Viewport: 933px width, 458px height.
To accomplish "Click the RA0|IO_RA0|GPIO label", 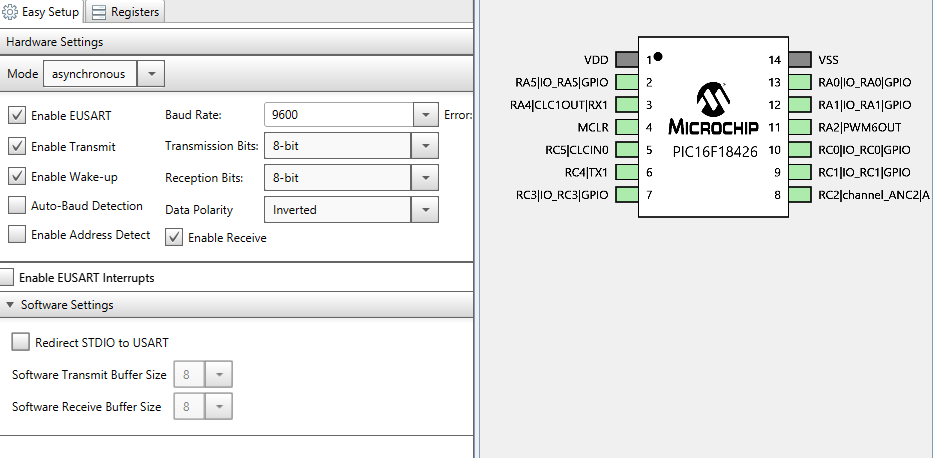I will [865, 83].
